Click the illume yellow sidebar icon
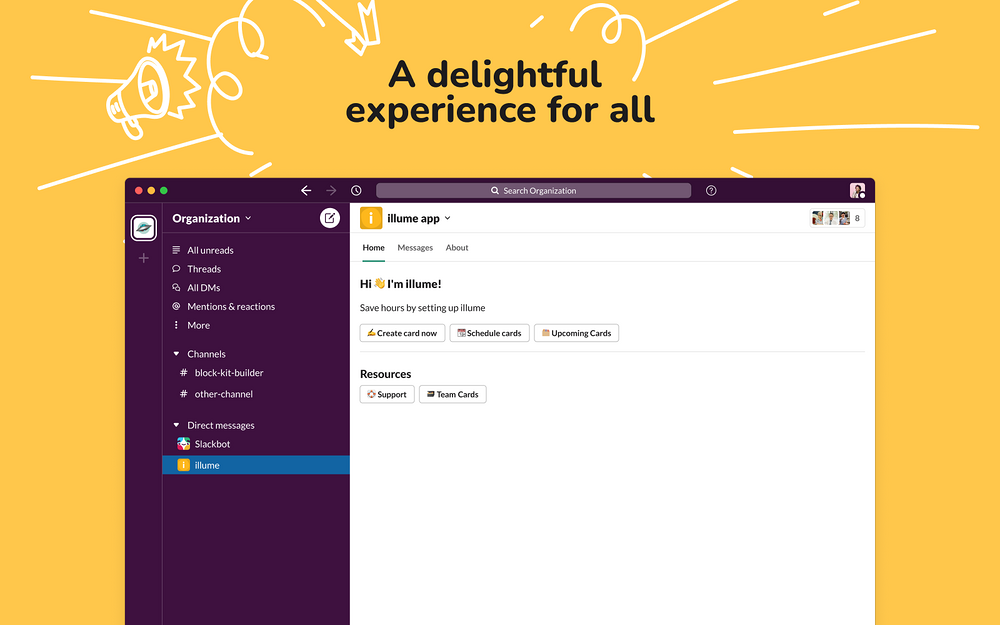1000x625 pixels. (x=184, y=465)
